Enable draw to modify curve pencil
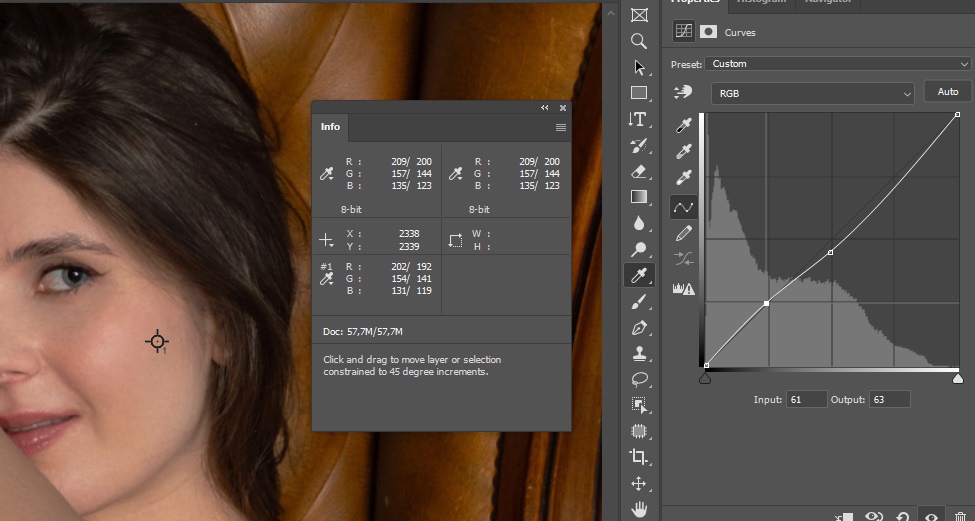Image resolution: width=975 pixels, height=521 pixels. (x=683, y=233)
